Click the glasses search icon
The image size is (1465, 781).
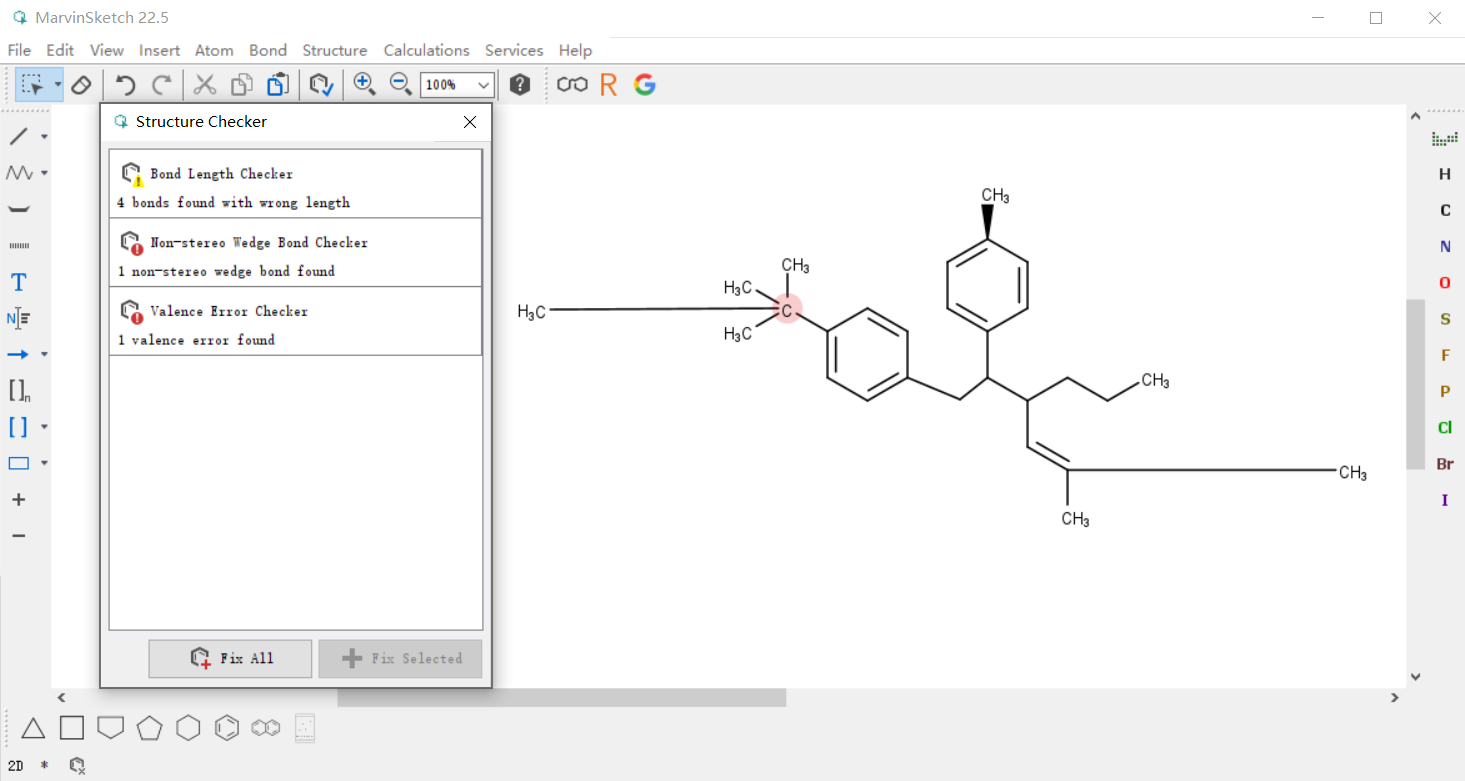(572, 85)
